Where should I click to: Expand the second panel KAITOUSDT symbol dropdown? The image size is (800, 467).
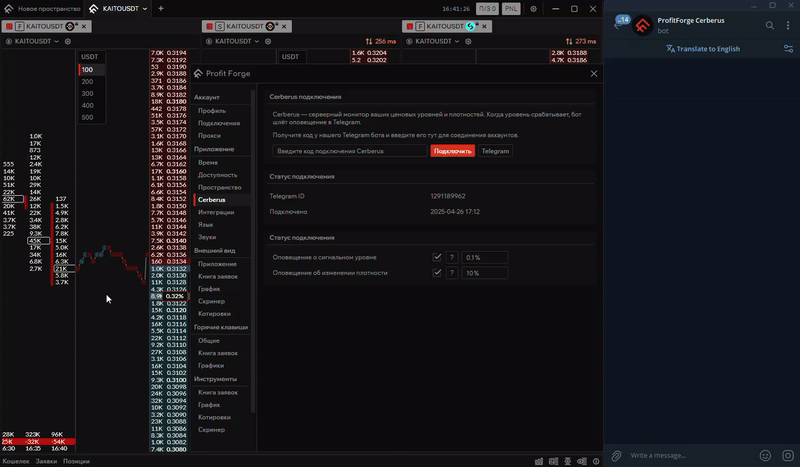coord(257,41)
